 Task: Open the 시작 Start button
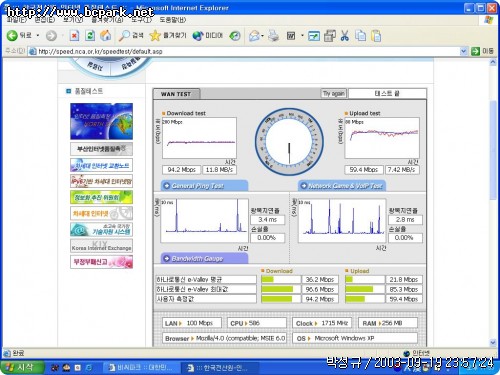click(22, 367)
